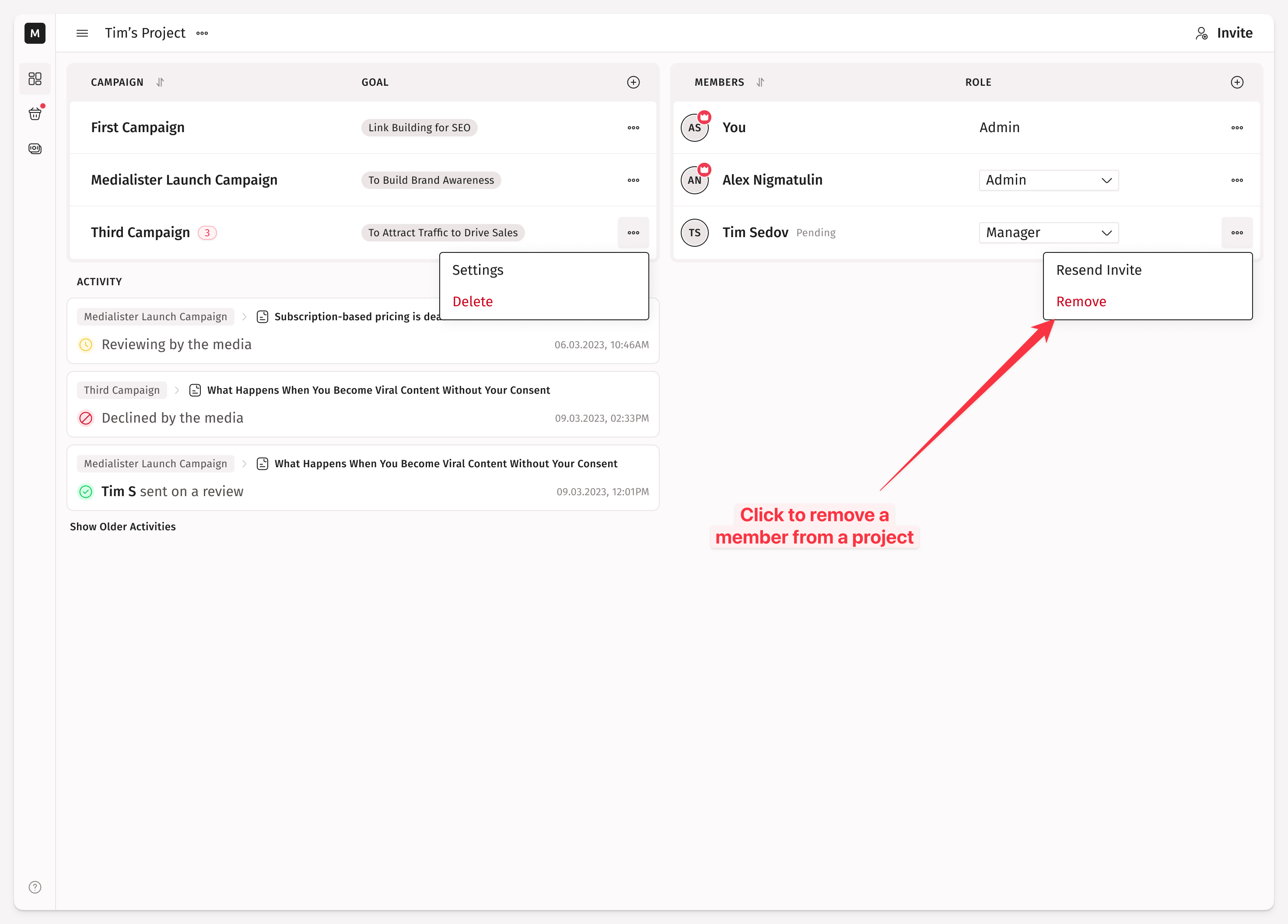Select Remove in the member context menu
The image size is (1288, 924).
(1081, 301)
